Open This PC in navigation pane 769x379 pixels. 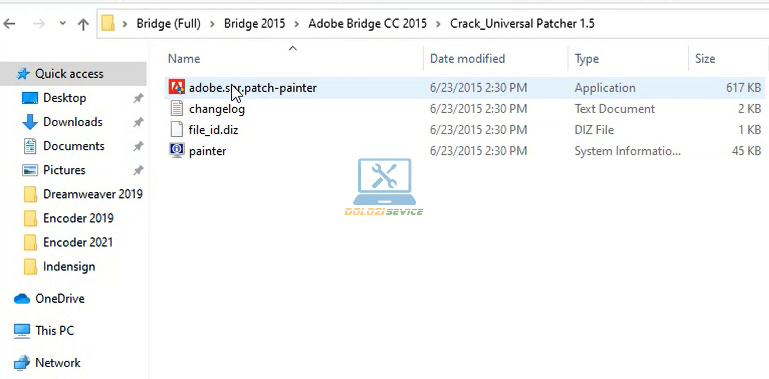[x=54, y=331]
